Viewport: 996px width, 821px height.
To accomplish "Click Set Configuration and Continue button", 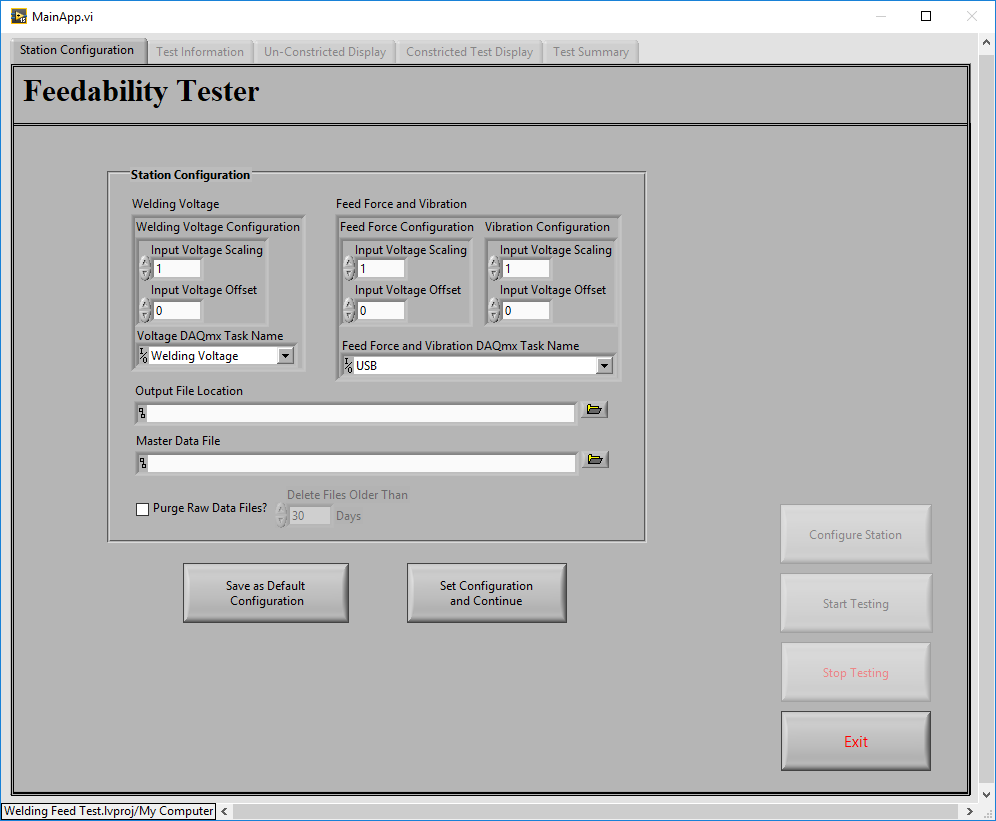I will (x=487, y=593).
